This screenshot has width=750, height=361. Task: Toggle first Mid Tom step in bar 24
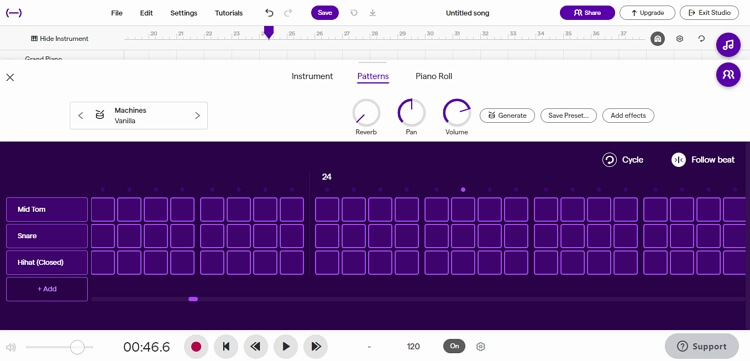pyautogui.click(x=327, y=209)
